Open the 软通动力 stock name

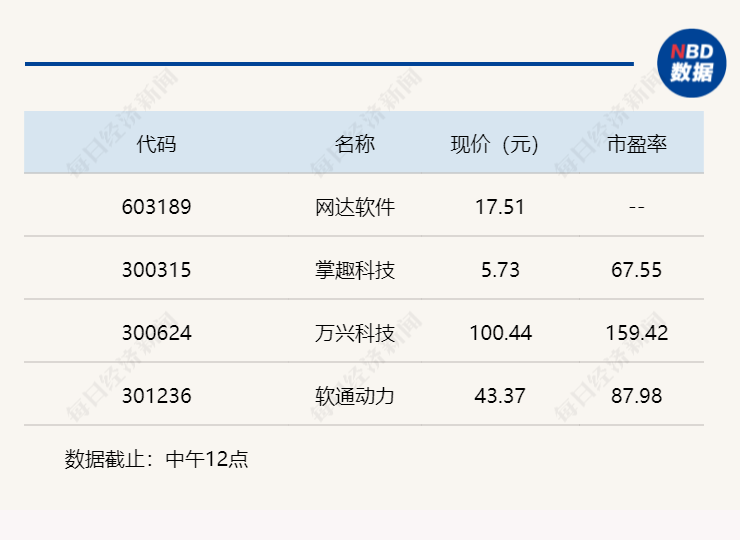coord(354,396)
